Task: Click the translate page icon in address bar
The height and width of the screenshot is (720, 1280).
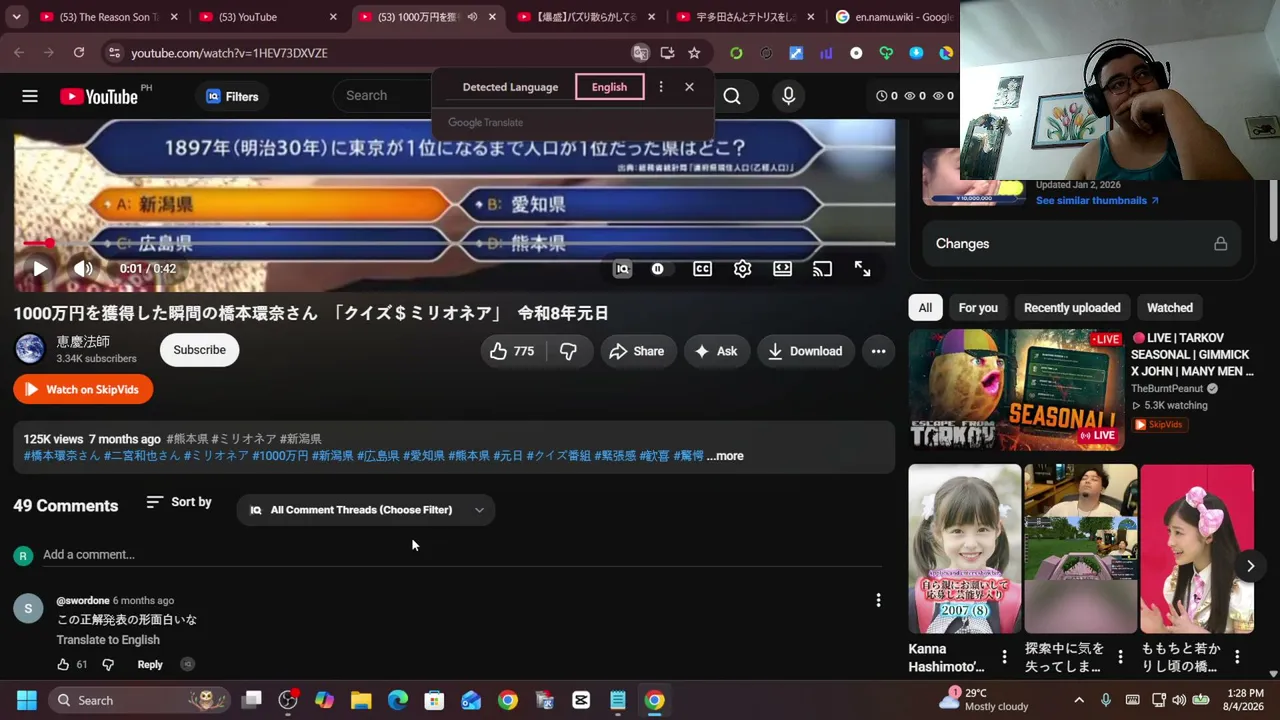Action: 641,53
